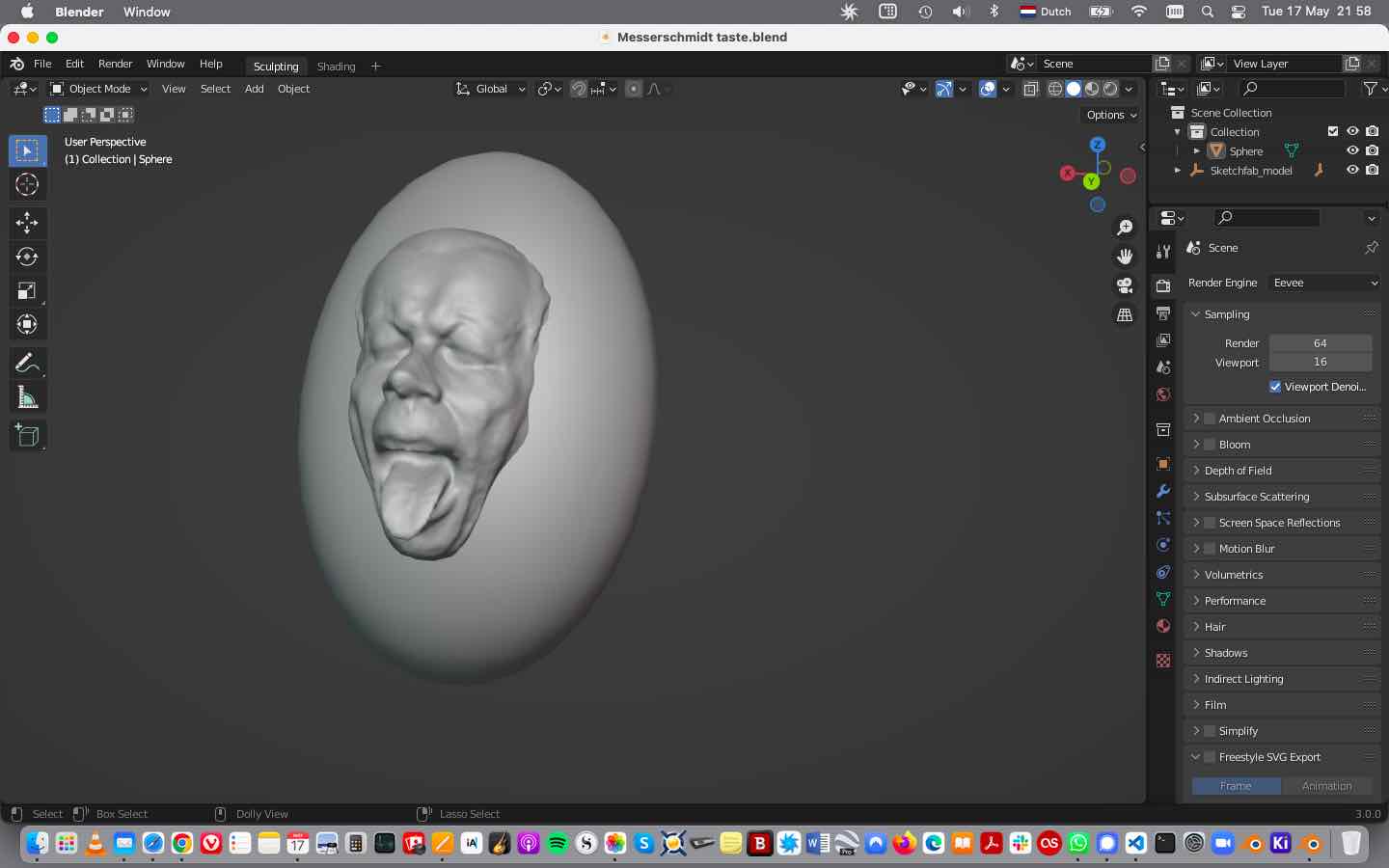Open the viewport Options dropdown
The height and width of the screenshot is (868, 1389).
[x=1112, y=115]
